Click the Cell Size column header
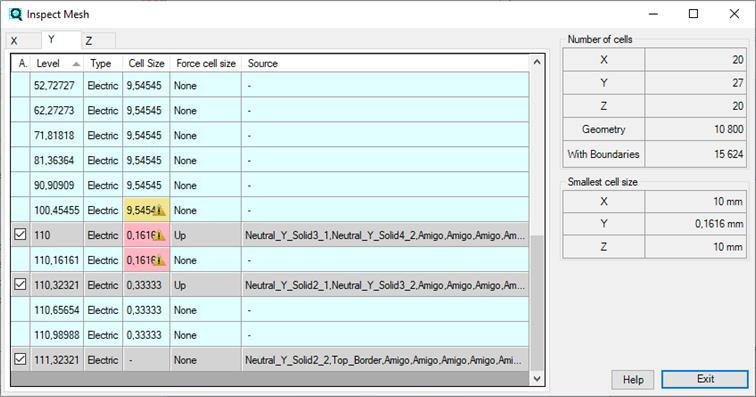This screenshot has height=397, width=756. pos(146,64)
